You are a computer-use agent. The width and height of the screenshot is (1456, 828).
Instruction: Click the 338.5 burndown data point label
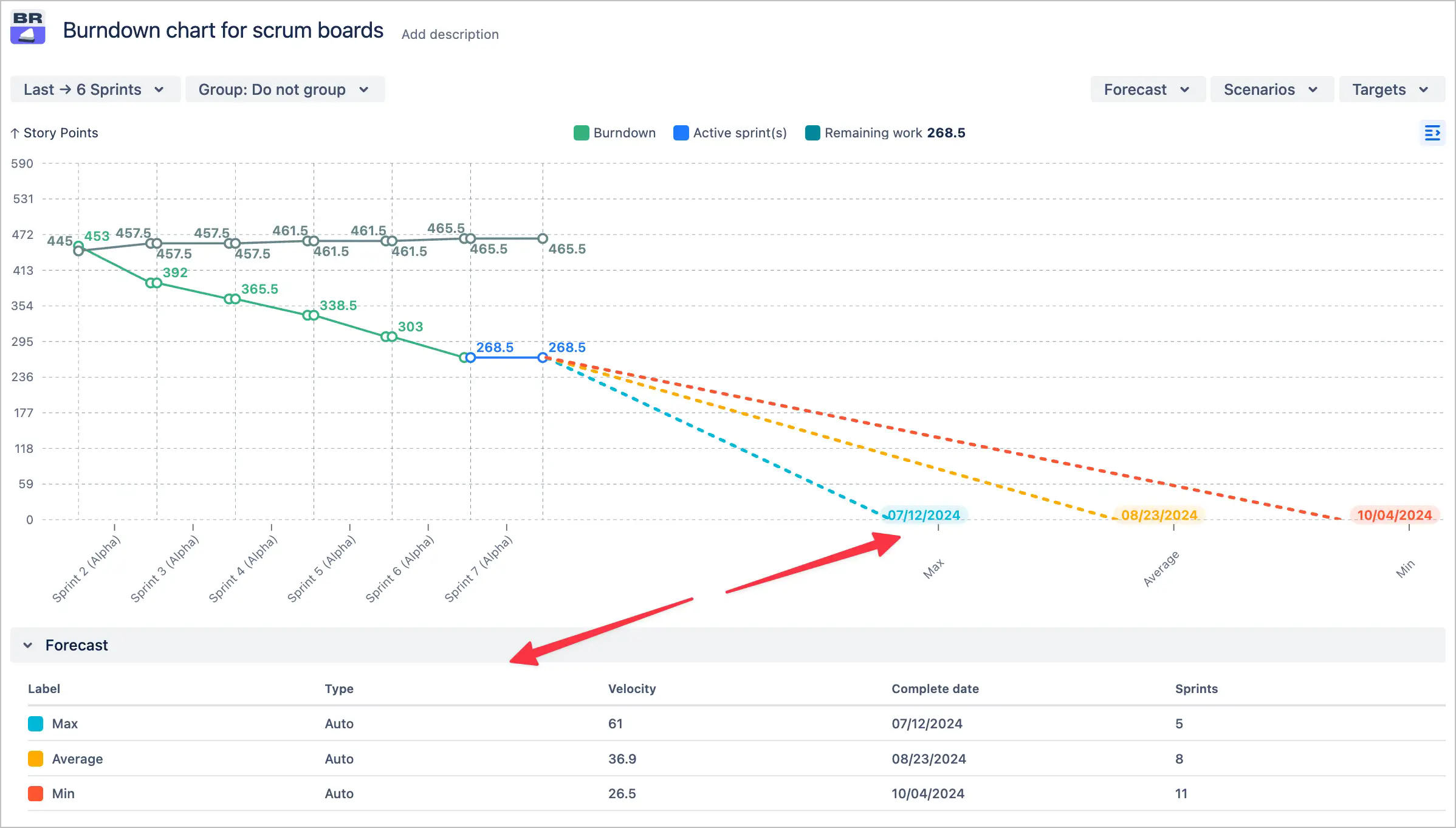pos(338,305)
